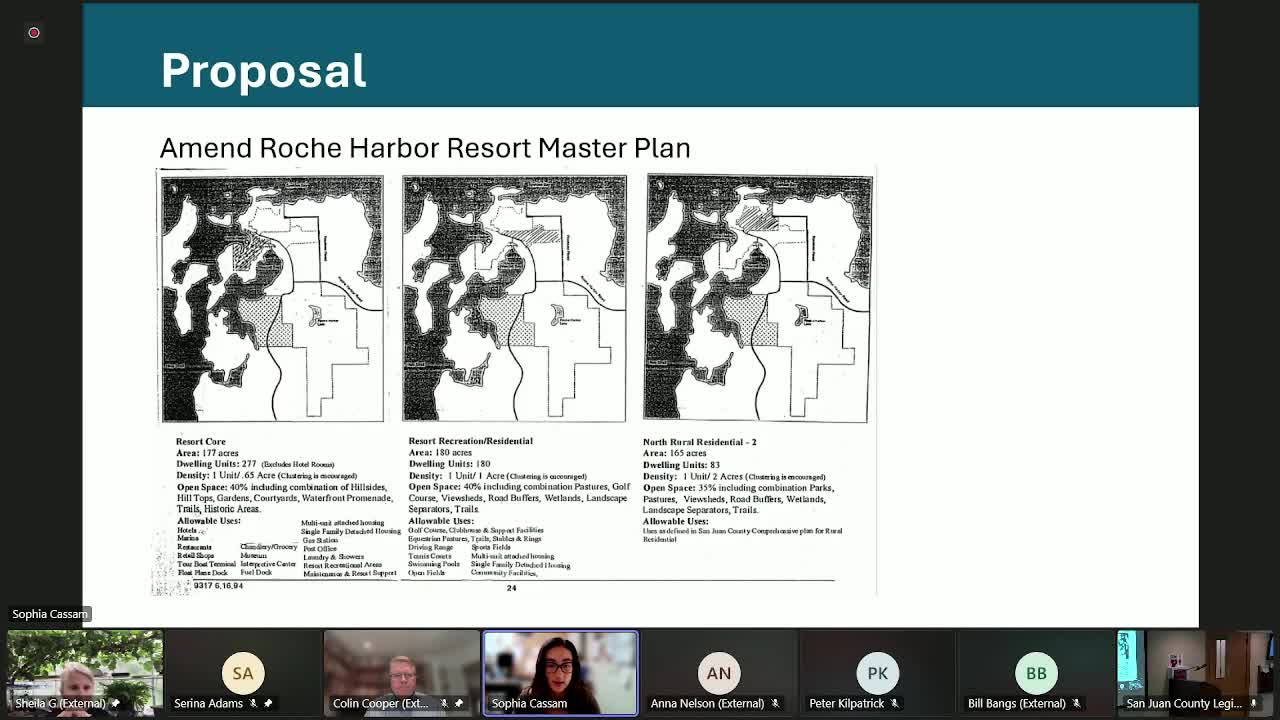Click the AN avatar for Anna Nelson
Screen dimensions: 1280x720
click(x=719, y=673)
